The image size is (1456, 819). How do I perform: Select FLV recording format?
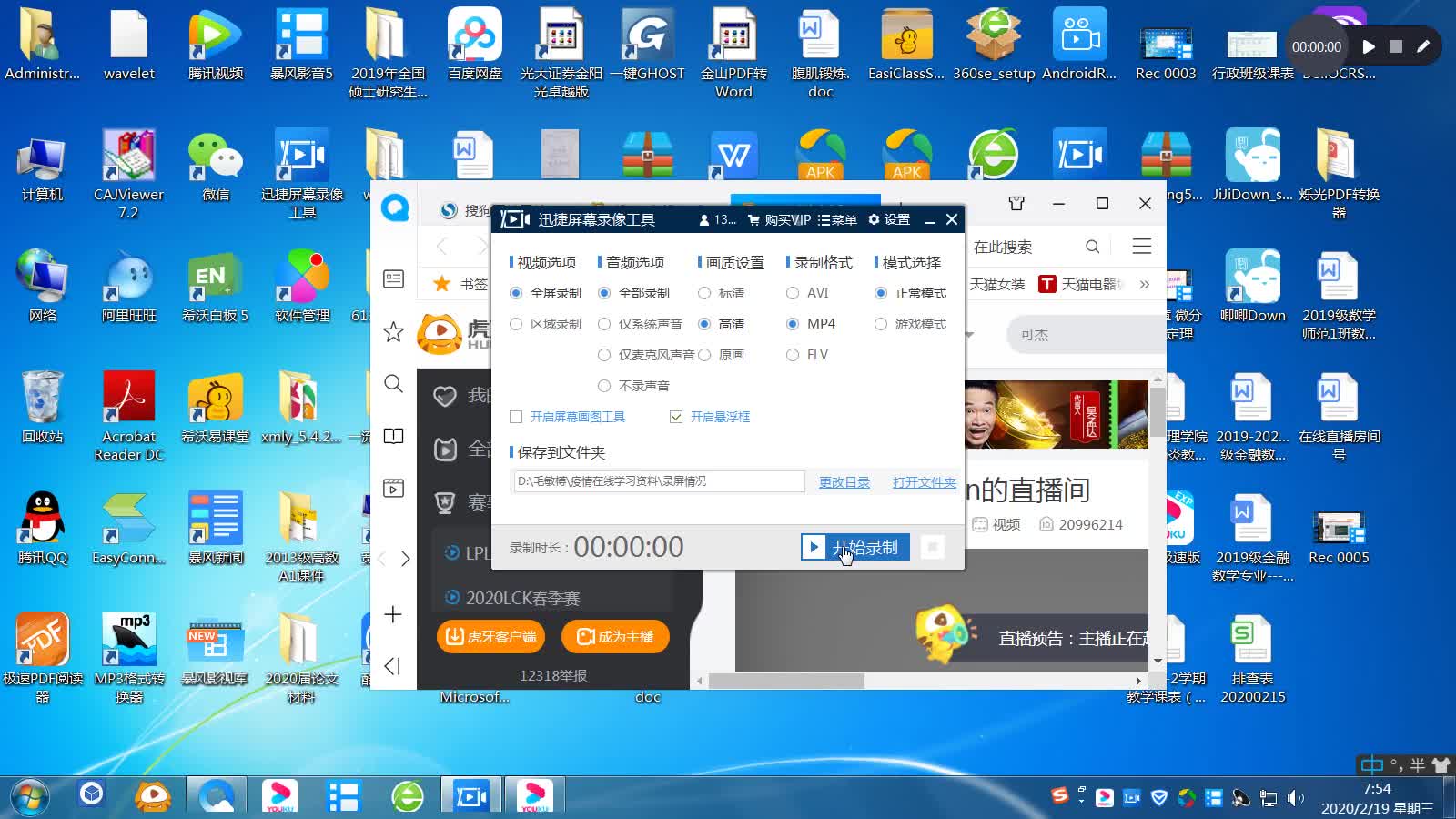(x=807, y=355)
